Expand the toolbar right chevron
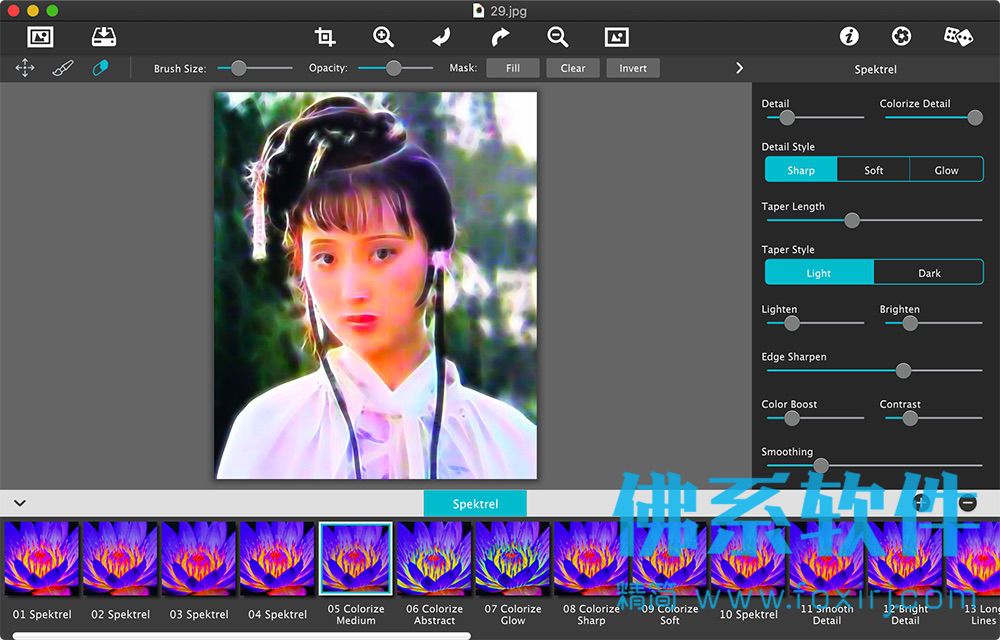Screen dimensions: 1000x640 [x=739, y=68]
